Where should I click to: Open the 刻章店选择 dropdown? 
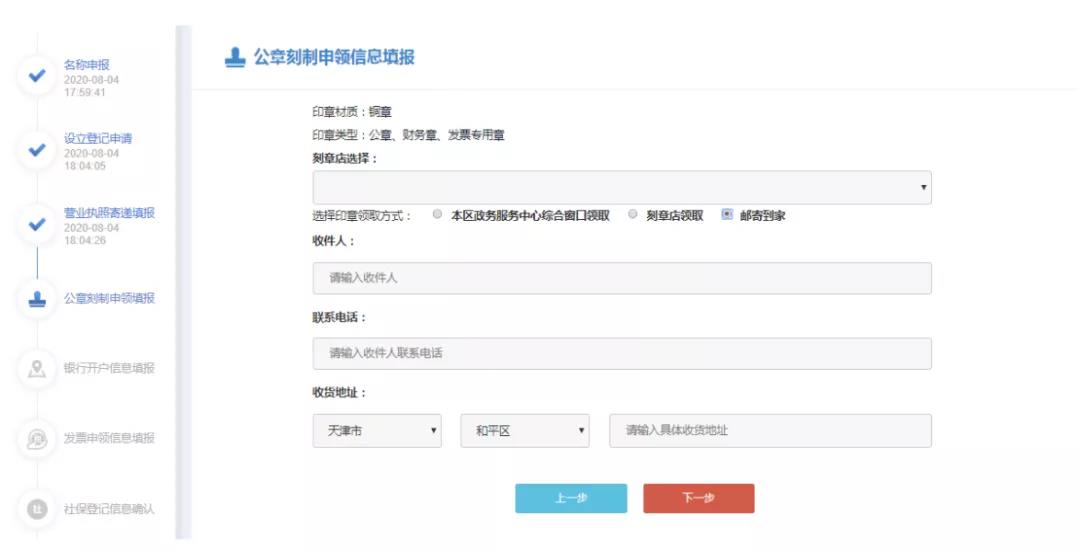pyautogui.click(x=622, y=187)
